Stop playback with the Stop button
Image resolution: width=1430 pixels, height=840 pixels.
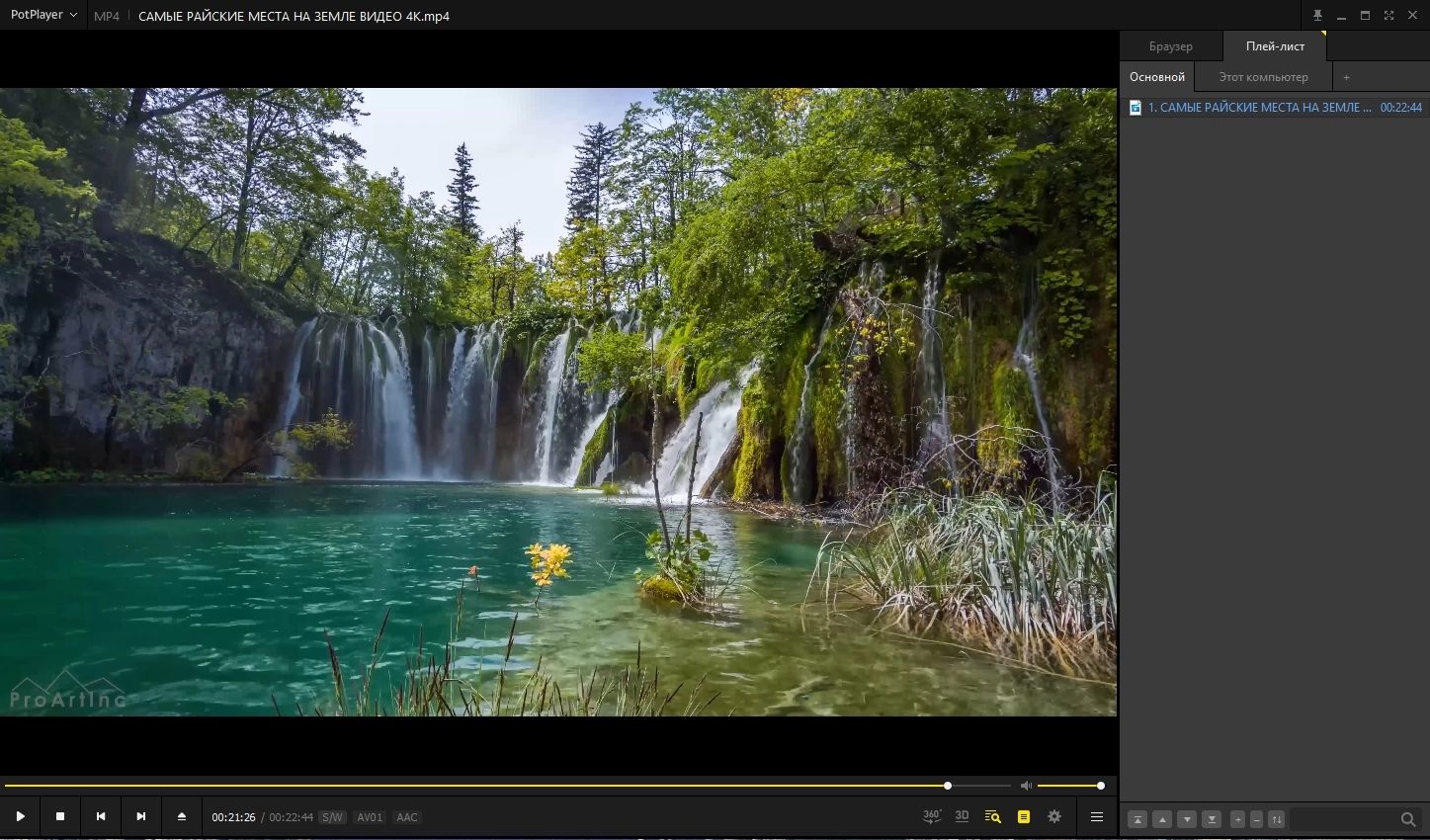(60, 816)
